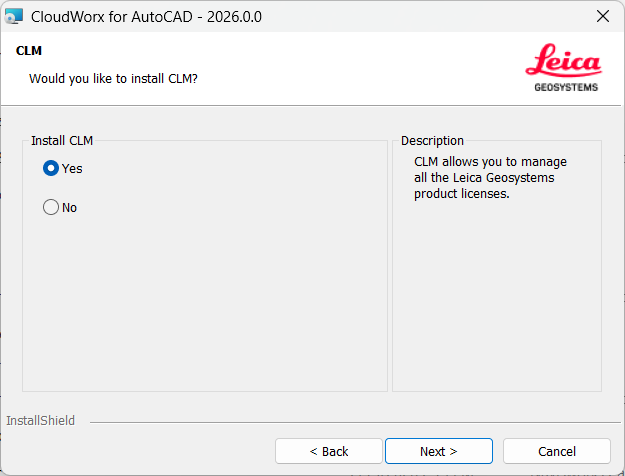Image resolution: width=625 pixels, height=476 pixels.
Task: Click the CloudWorx for AutoCAD title text
Action: click(146, 17)
